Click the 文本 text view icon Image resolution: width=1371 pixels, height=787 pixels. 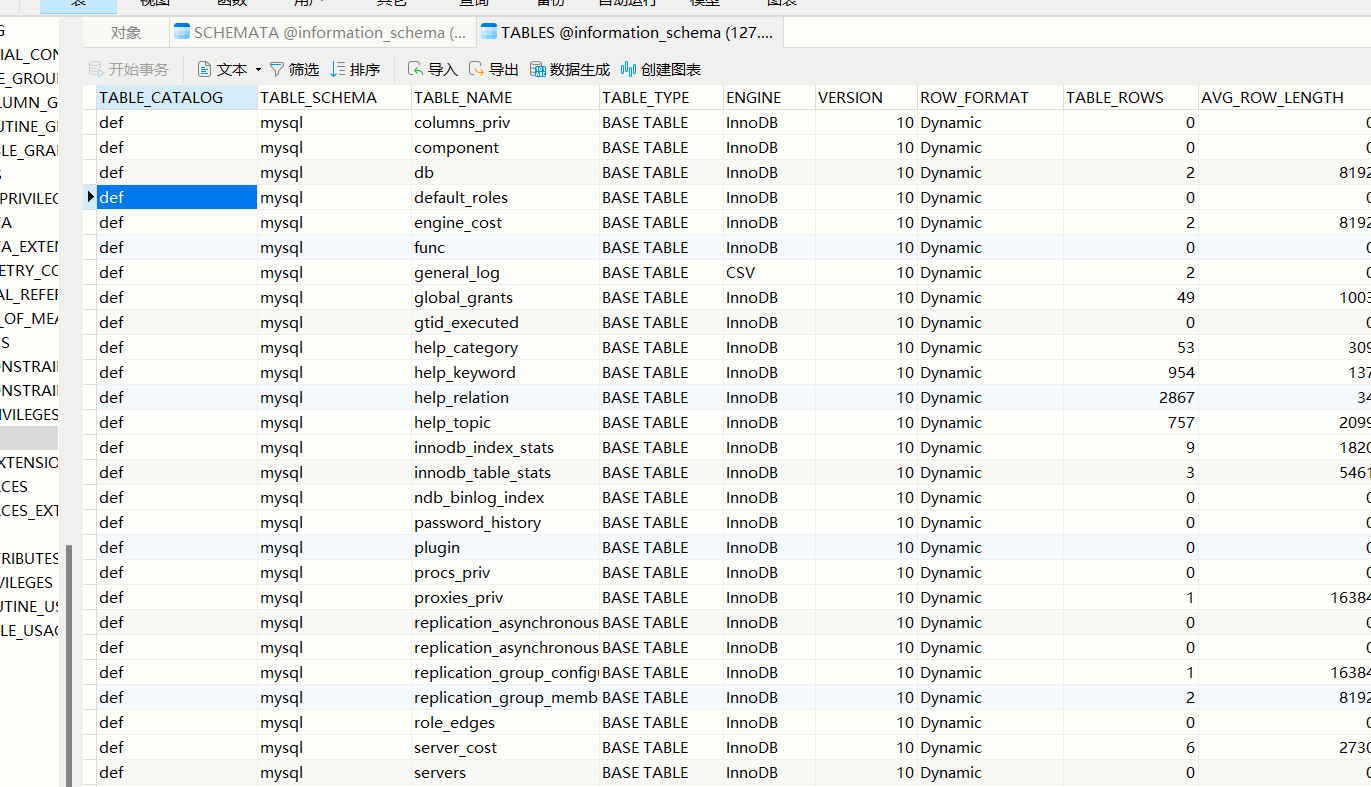click(x=205, y=69)
